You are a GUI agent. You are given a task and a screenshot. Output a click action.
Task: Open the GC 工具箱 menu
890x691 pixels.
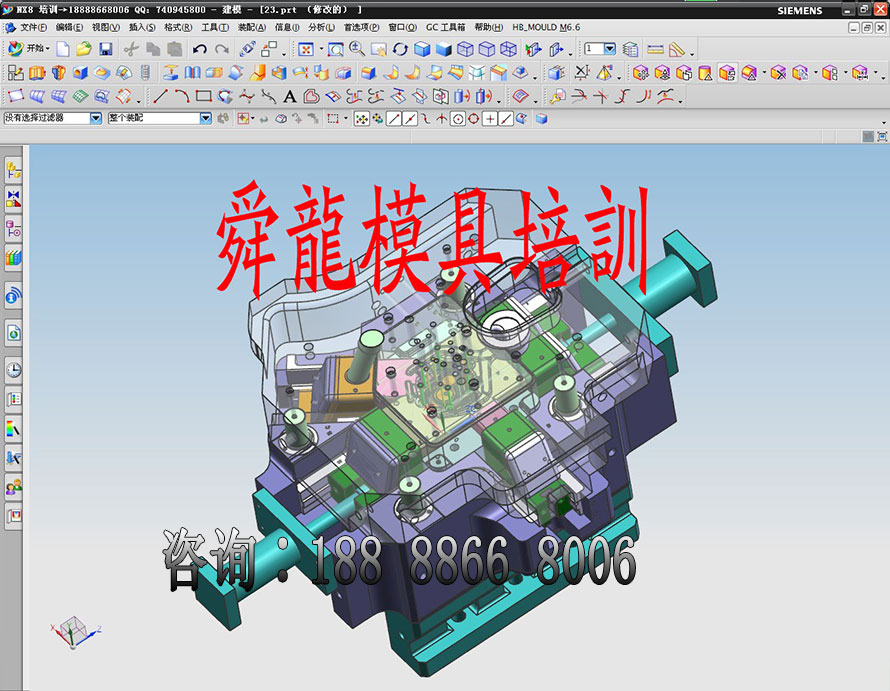pos(446,27)
